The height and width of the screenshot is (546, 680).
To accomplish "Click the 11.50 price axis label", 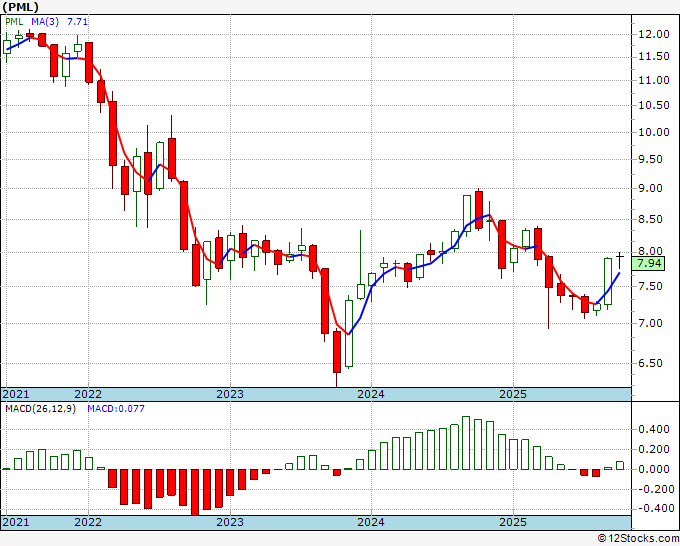I will (654, 56).
